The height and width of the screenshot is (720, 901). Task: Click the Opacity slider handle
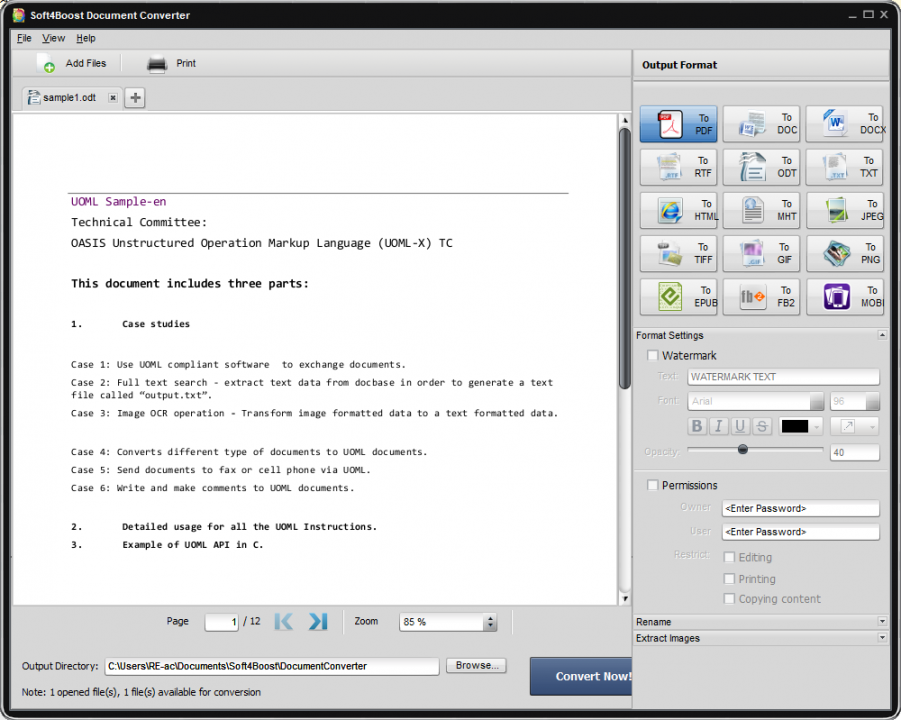tap(742, 449)
